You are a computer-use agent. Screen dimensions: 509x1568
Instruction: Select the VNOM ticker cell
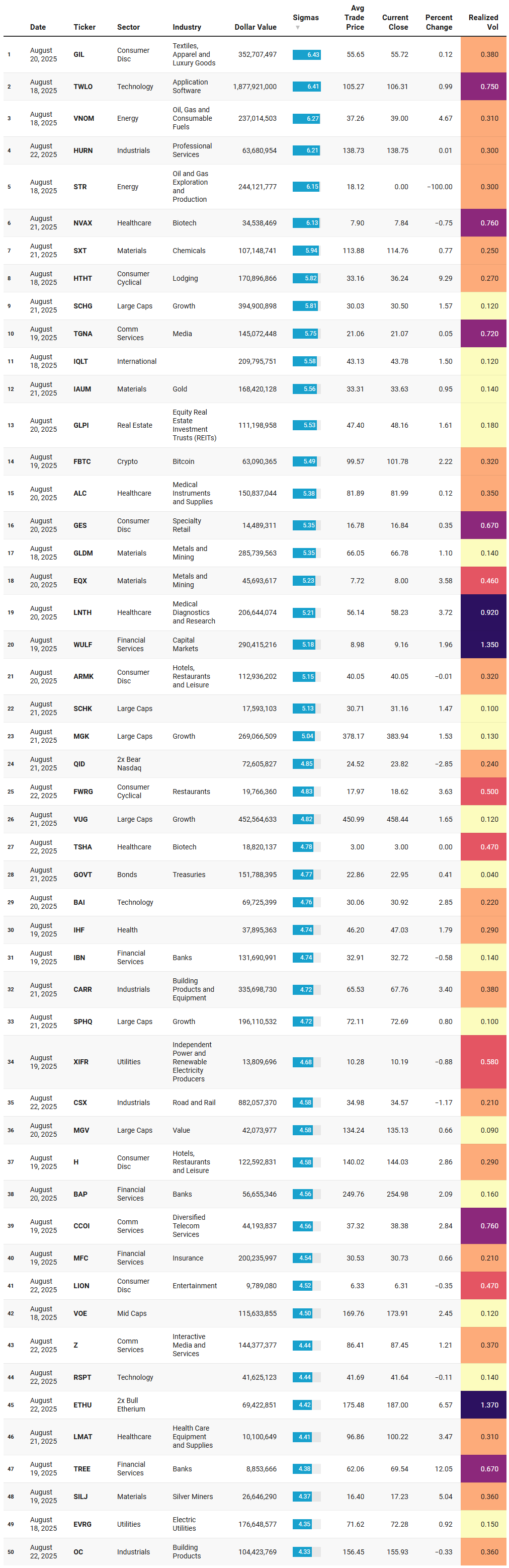pos(84,119)
